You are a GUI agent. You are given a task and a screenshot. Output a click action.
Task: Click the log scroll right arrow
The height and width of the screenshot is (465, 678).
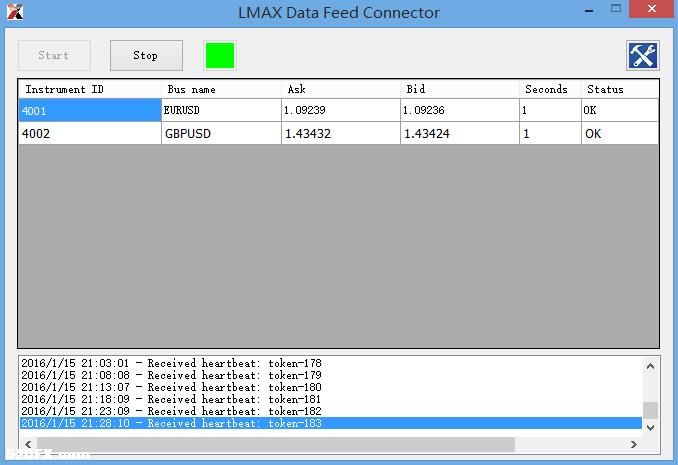click(633, 444)
